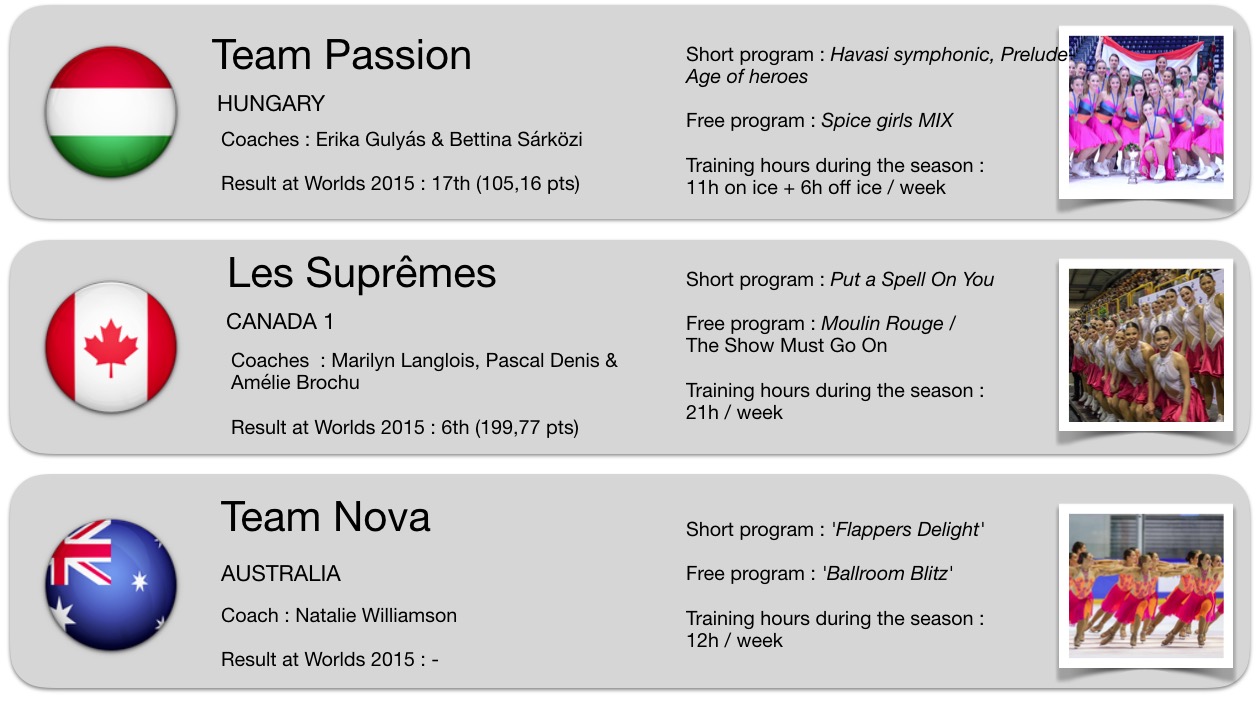
Task: Click the Australia flag icon
Action: [x=111, y=585]
